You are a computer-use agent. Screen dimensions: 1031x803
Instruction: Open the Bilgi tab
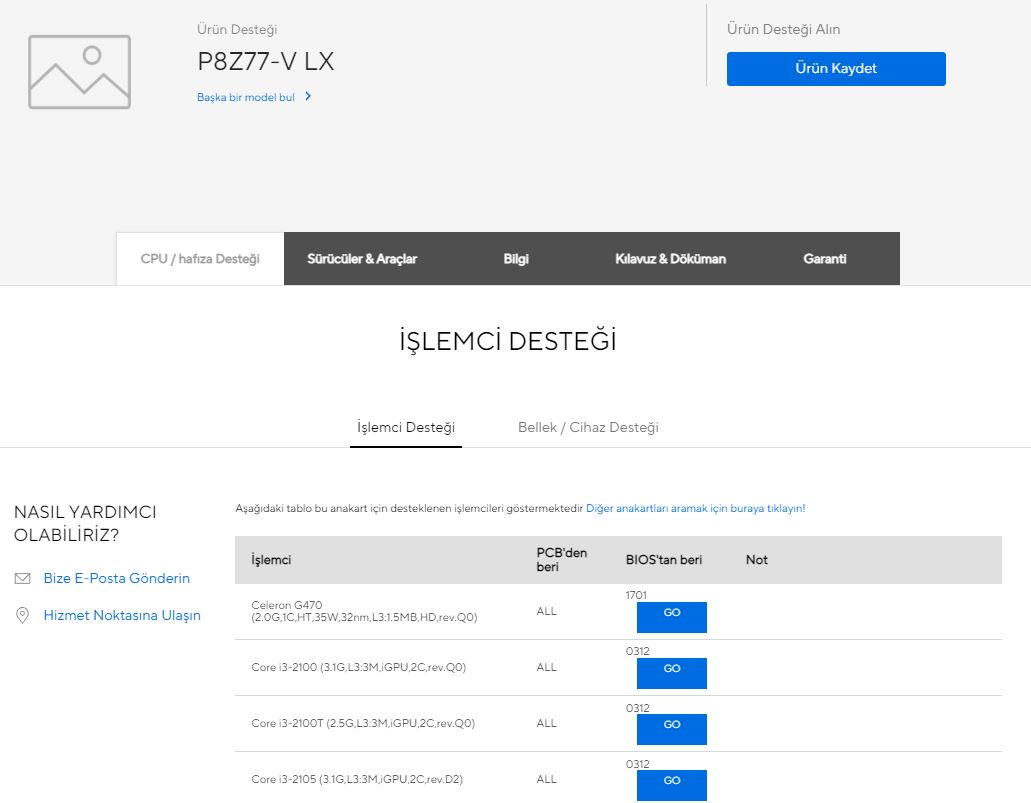click(516, 258)
